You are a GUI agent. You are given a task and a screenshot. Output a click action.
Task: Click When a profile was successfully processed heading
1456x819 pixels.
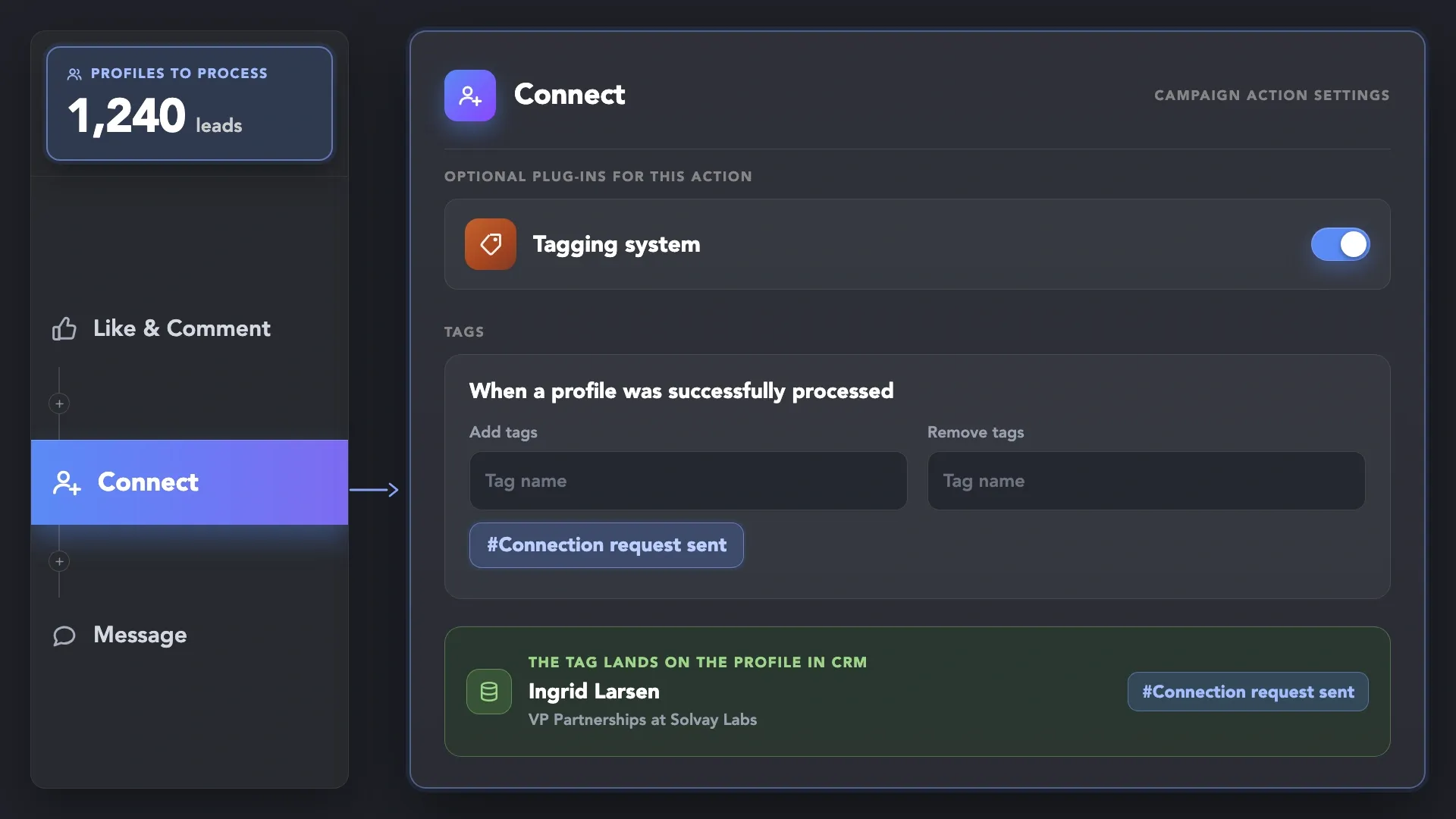pyautogui.click(x=681, y=391)
